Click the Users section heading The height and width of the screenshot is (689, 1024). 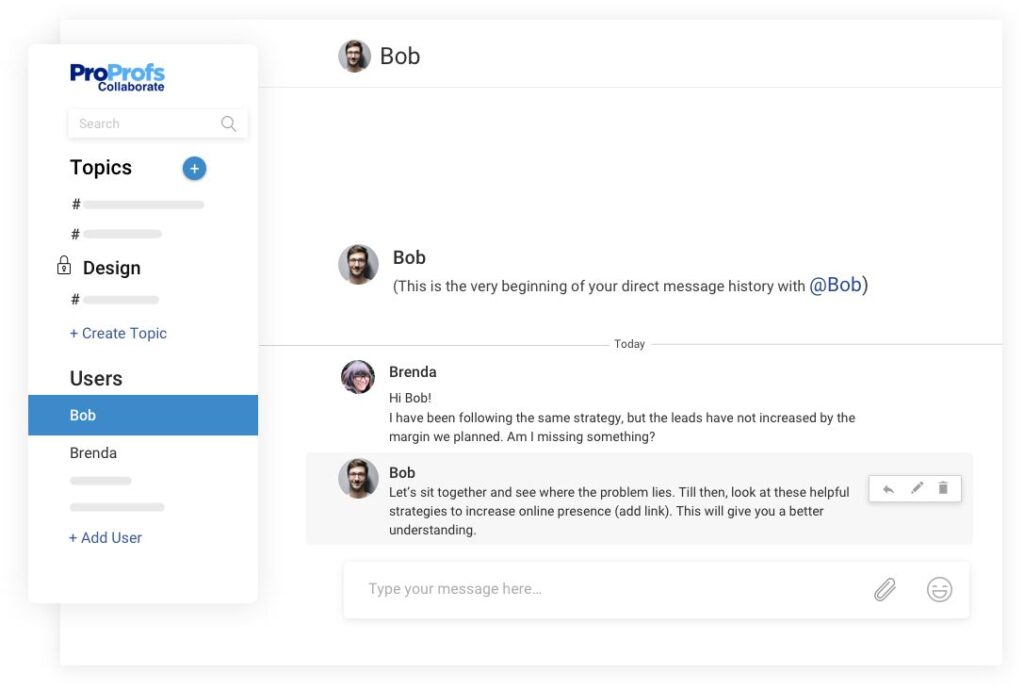[x=96, y=379]
